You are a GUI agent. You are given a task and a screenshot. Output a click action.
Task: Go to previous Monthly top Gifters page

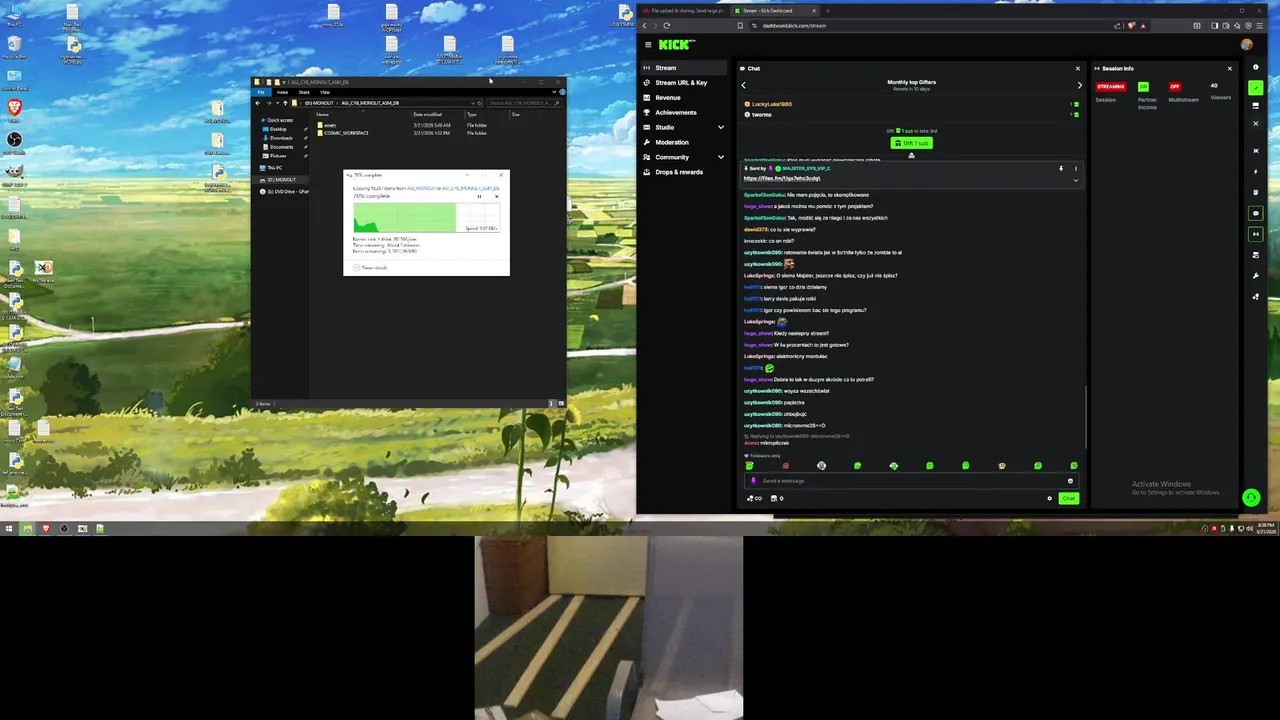[x=743, y=85]
